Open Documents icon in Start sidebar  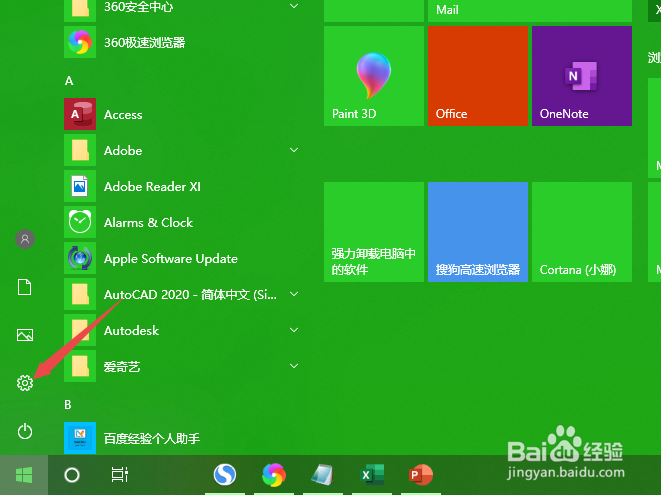point(24,287)
